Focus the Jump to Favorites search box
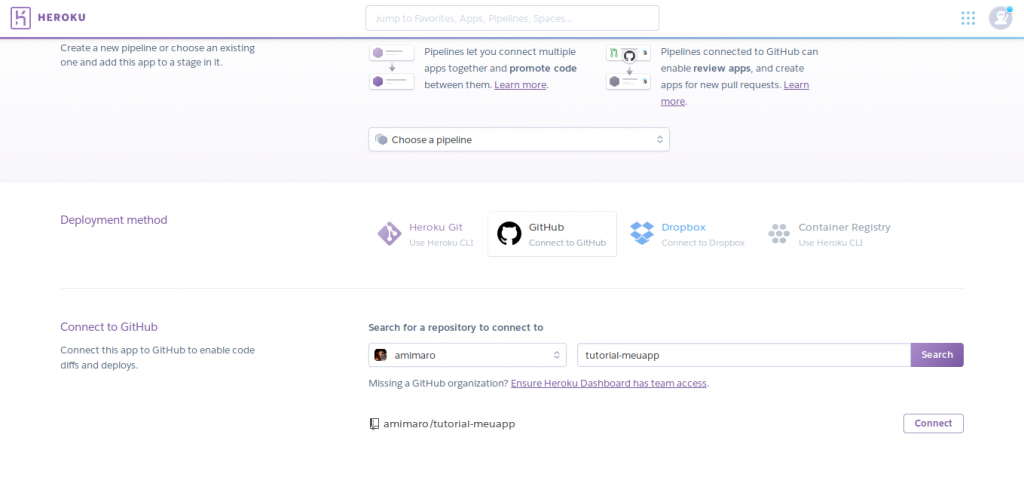 (512, 18)
